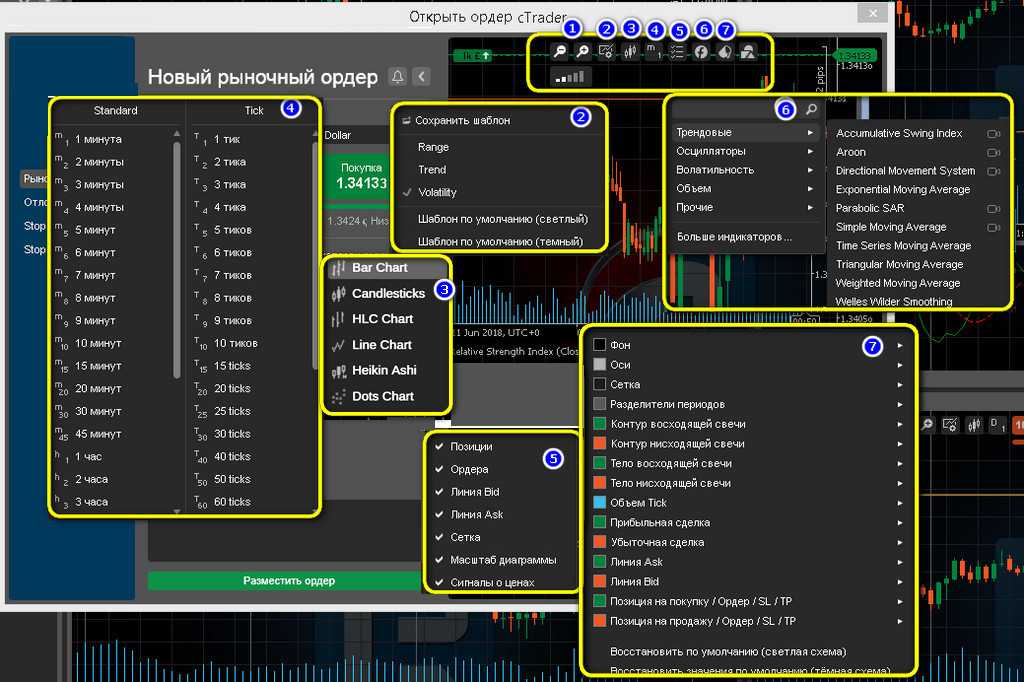Click the zoom out magnifier icon
This screenshot has width=1024, height=682.
[558, 52]
